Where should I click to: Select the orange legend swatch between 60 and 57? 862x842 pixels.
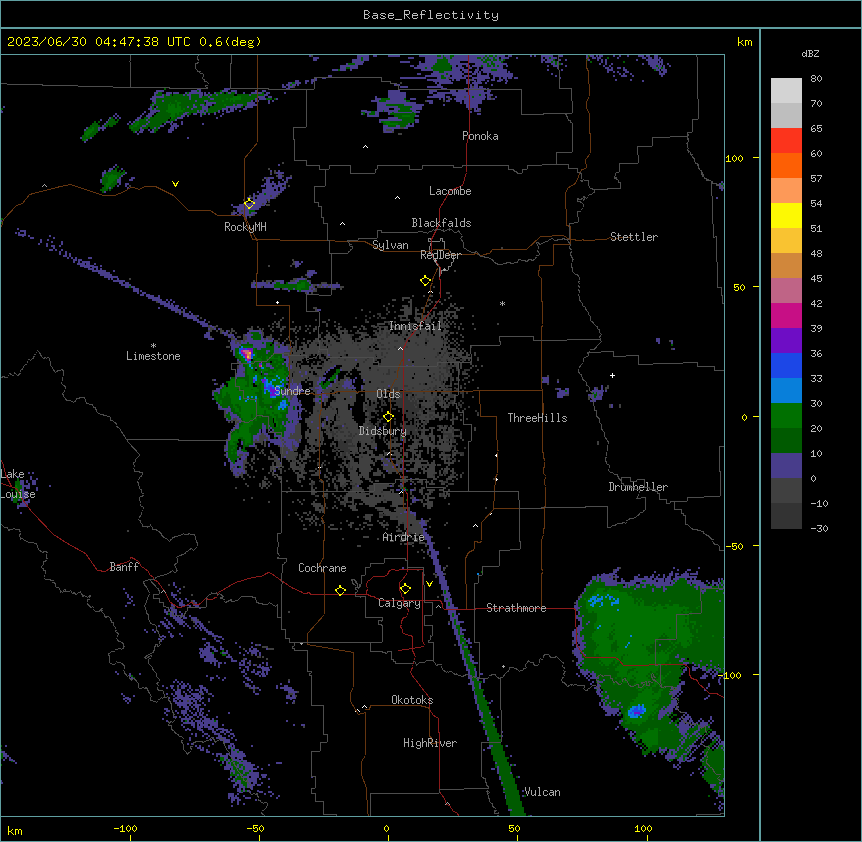786,165
